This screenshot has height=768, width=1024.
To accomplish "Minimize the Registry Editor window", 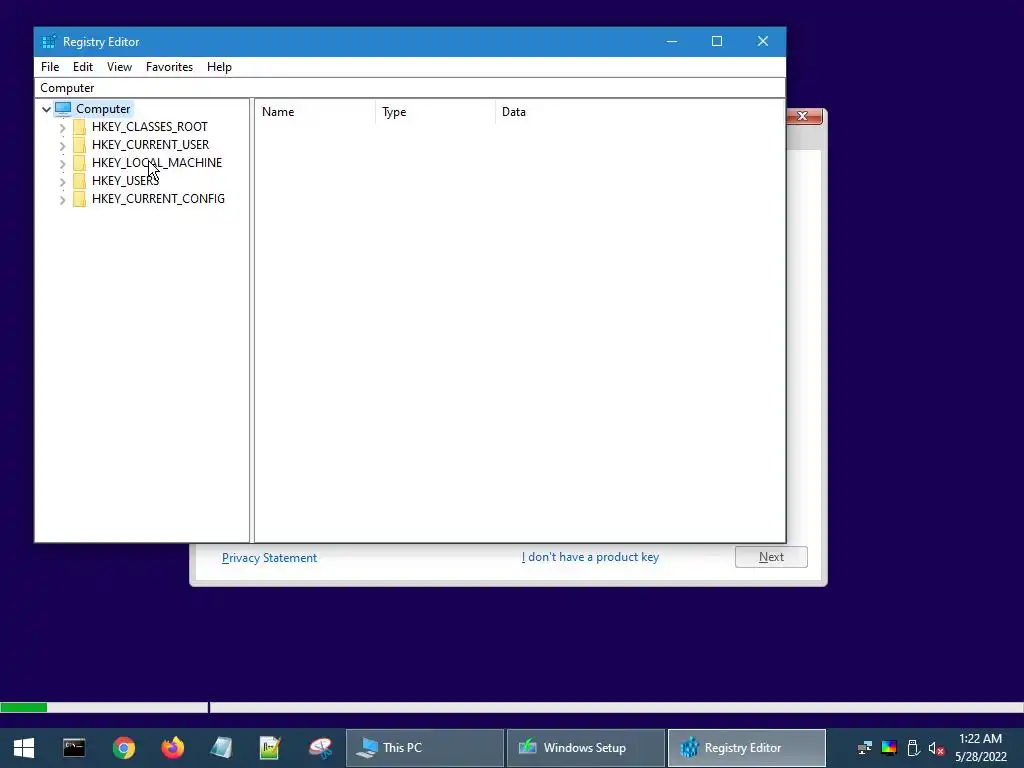I will pyautogui.click(x=672, y=41).
